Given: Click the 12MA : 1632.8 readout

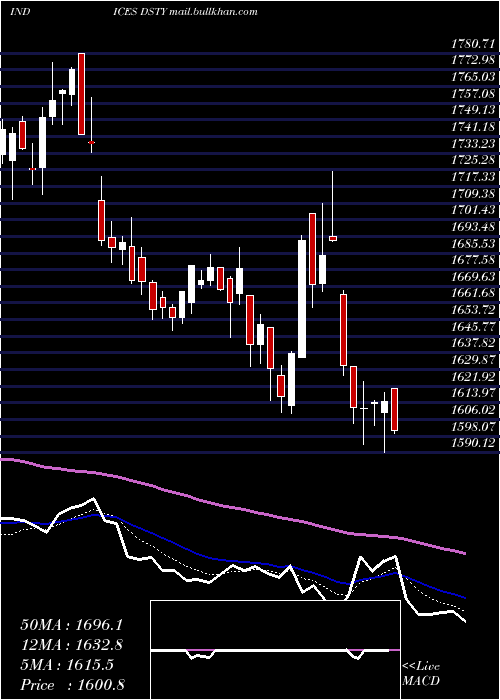Looking at the screenshot, I should pos(72,645).
